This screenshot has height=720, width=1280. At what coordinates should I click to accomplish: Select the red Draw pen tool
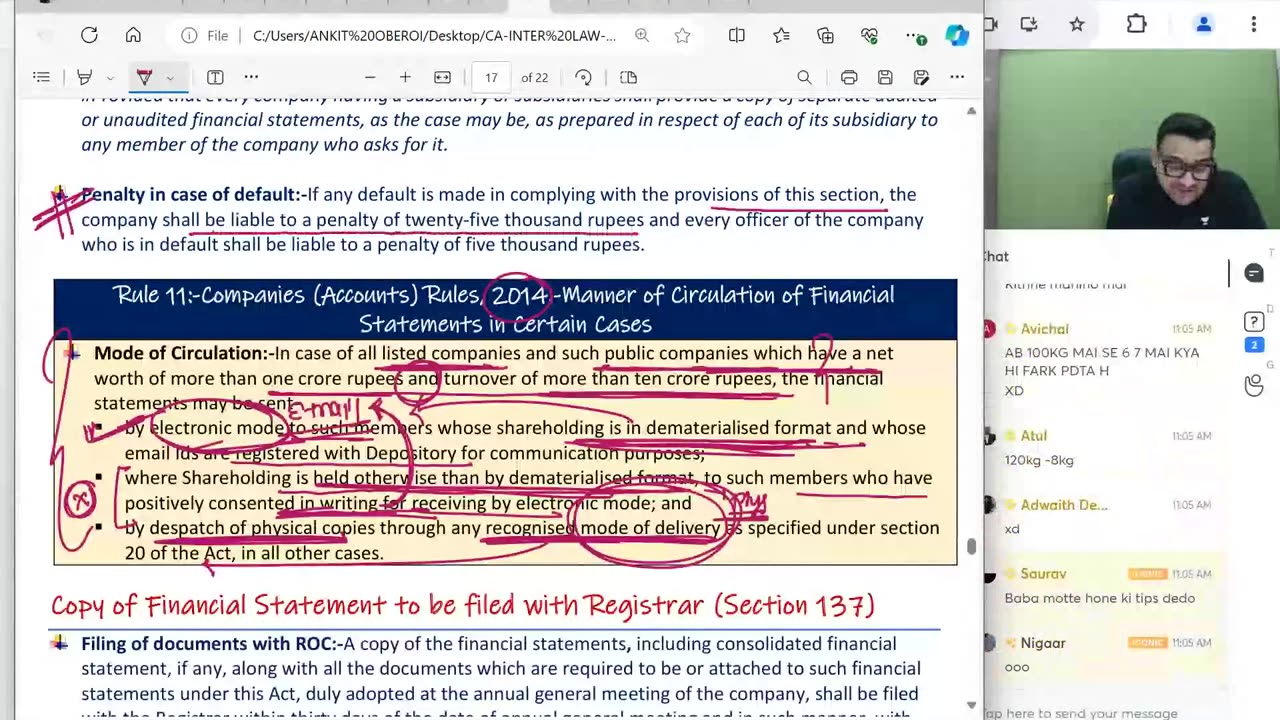[144, 77]
